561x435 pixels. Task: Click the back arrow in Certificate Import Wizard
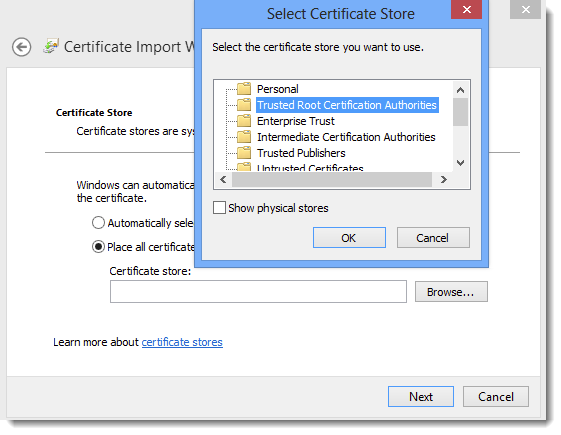(21, 47)
